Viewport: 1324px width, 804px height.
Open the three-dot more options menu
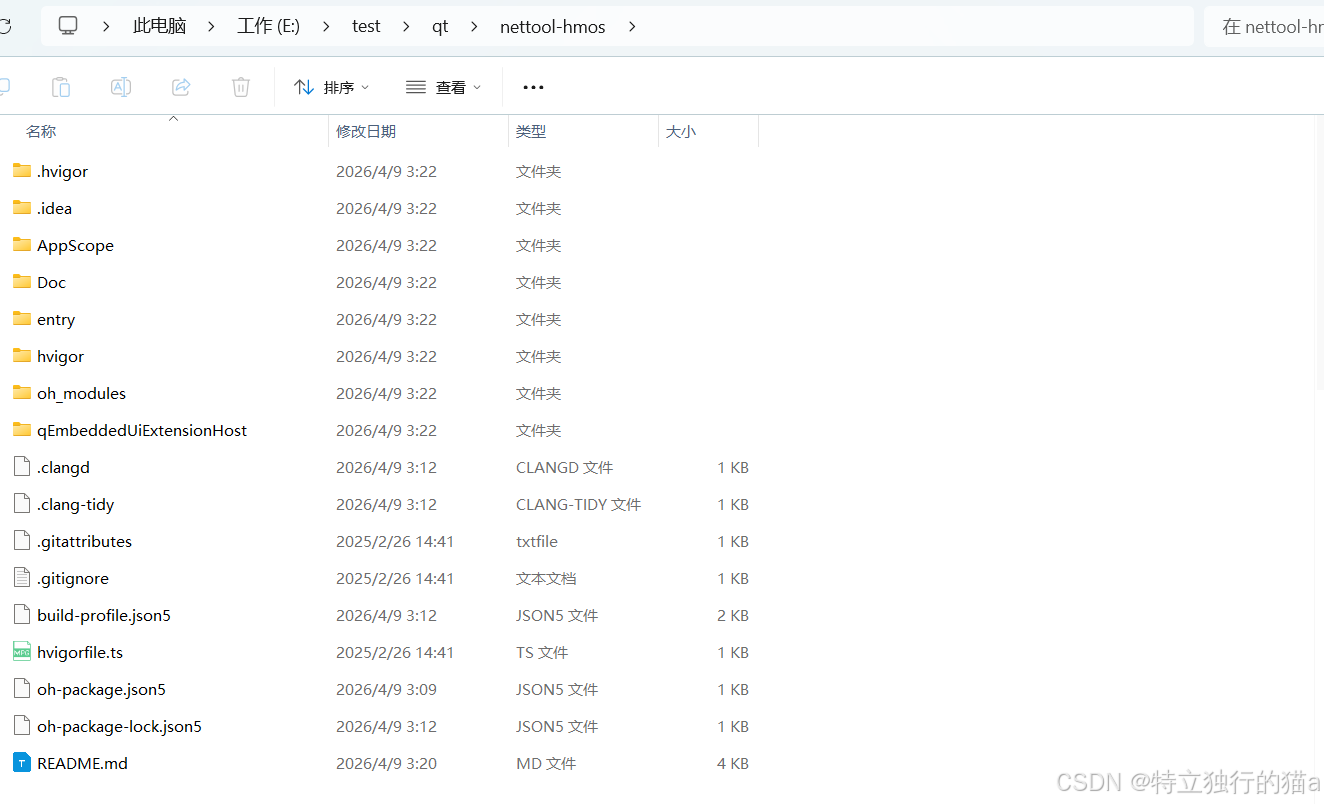point(534,87)
